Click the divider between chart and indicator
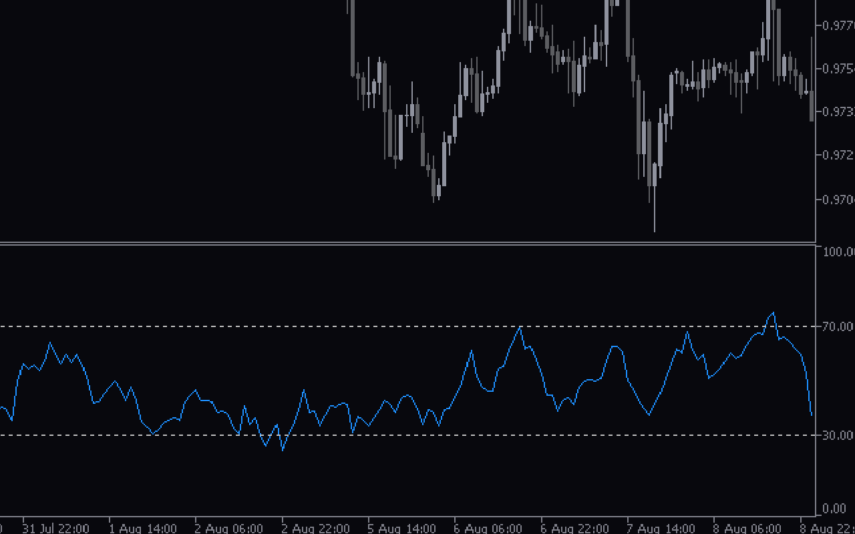Screen dimensions: 855x534 (408, 243)
